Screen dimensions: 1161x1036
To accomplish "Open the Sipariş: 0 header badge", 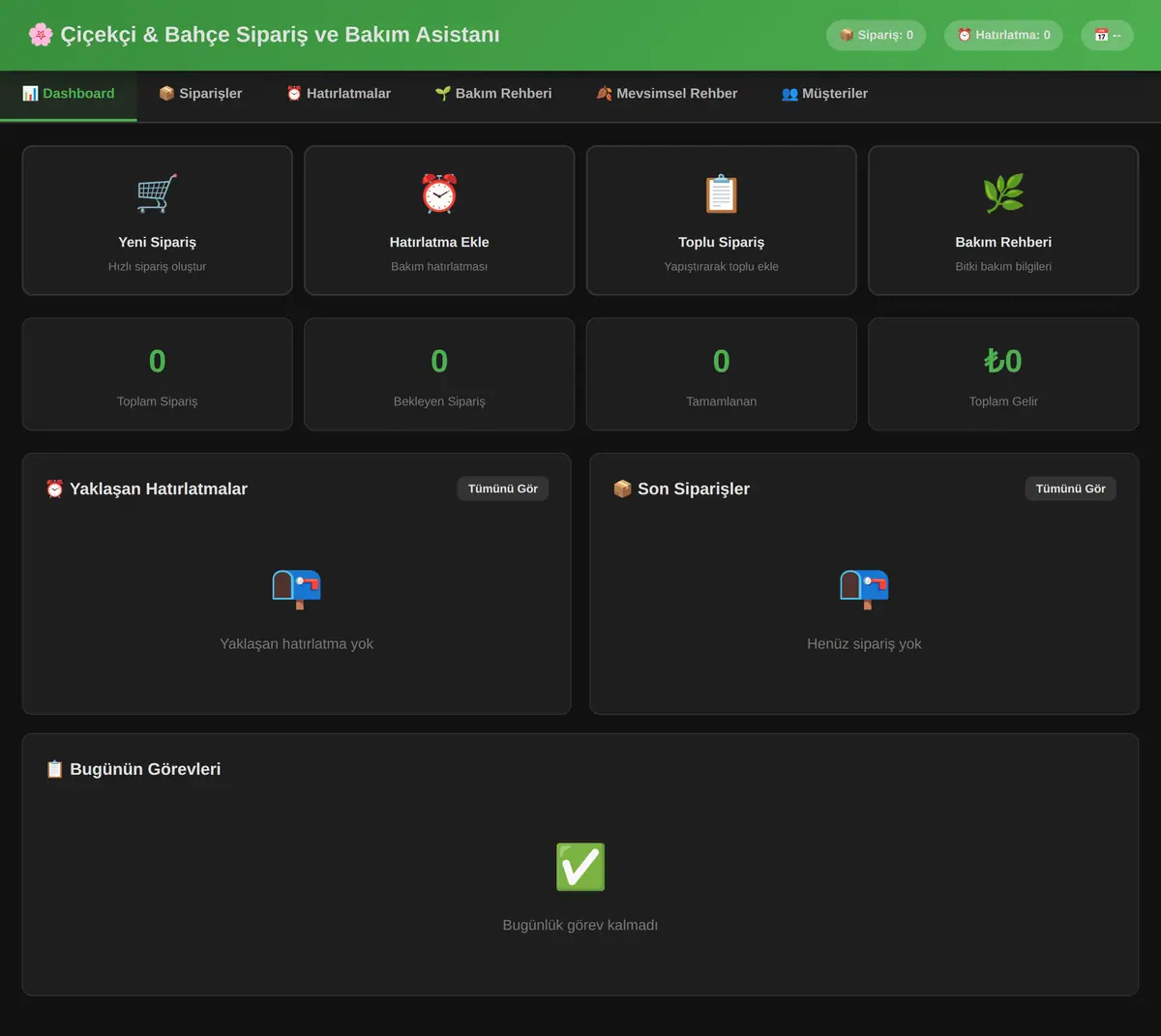I will 877,35.
